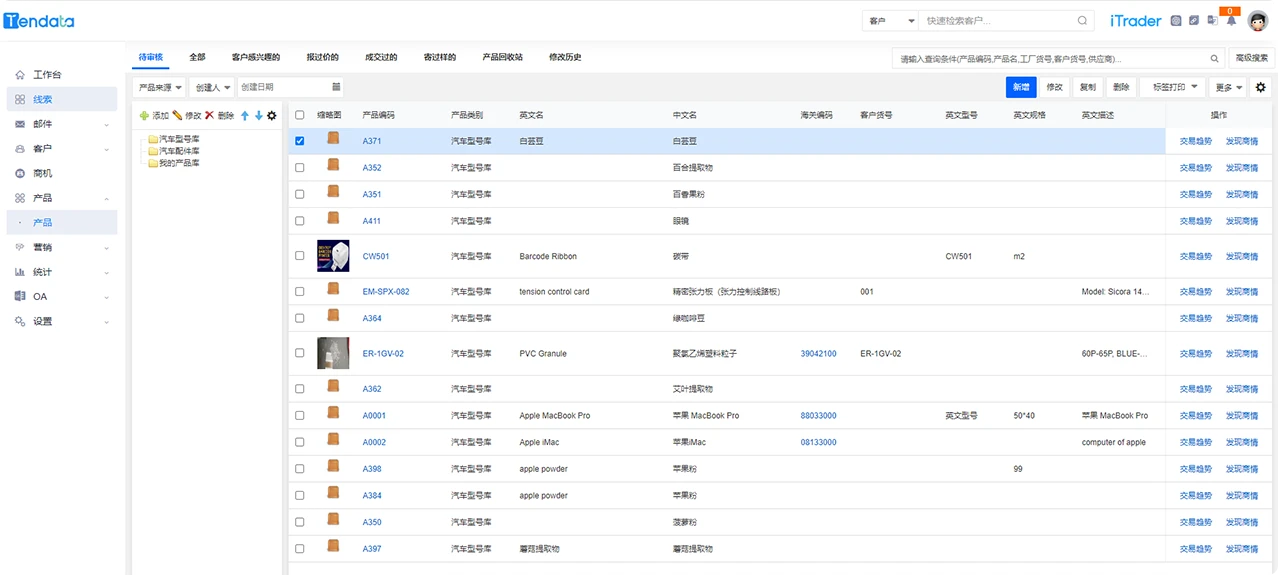Open the 产品来源 filter dropdown

pos(159,87)
